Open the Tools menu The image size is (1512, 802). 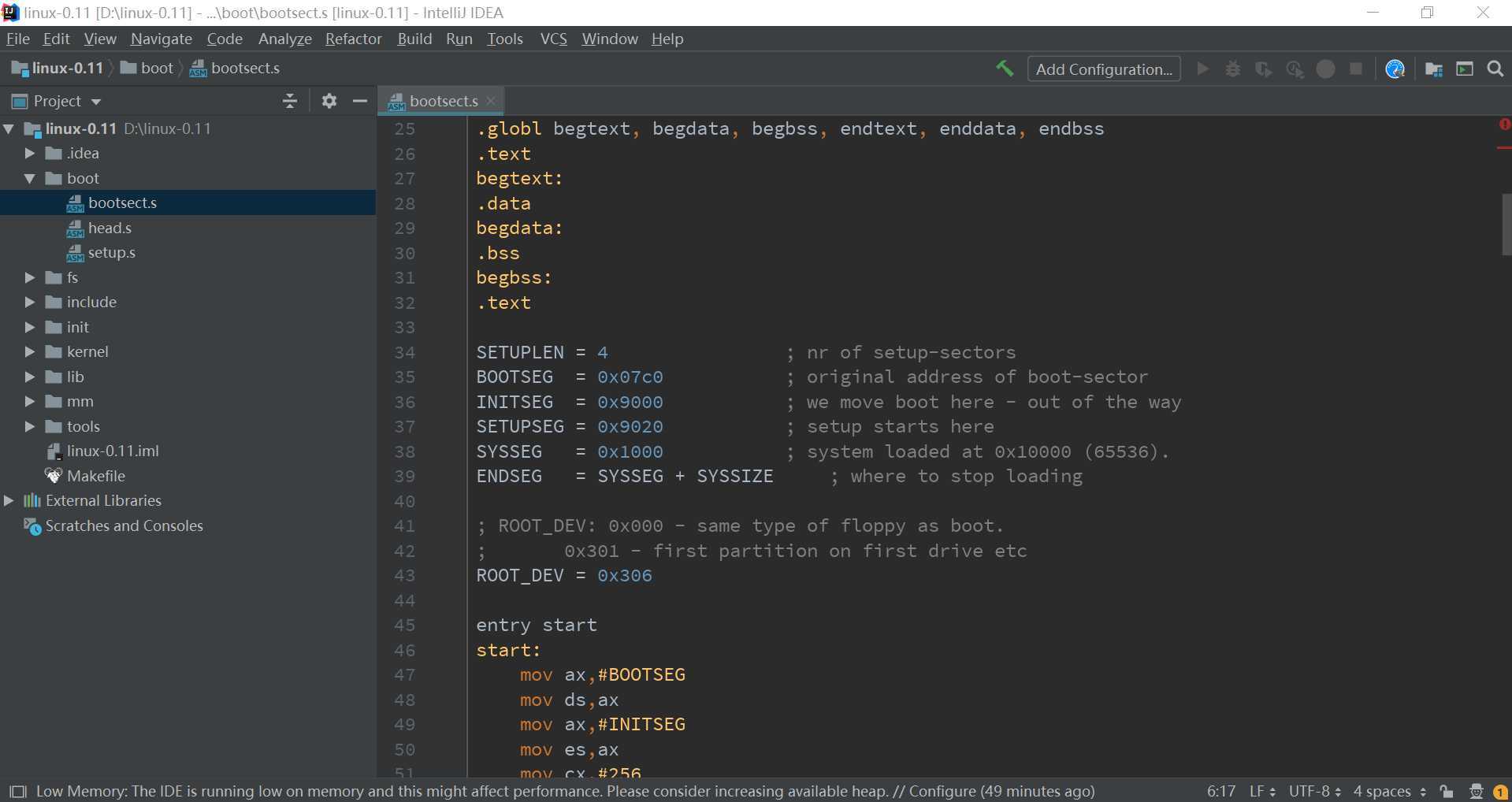(x=504, y=39)
